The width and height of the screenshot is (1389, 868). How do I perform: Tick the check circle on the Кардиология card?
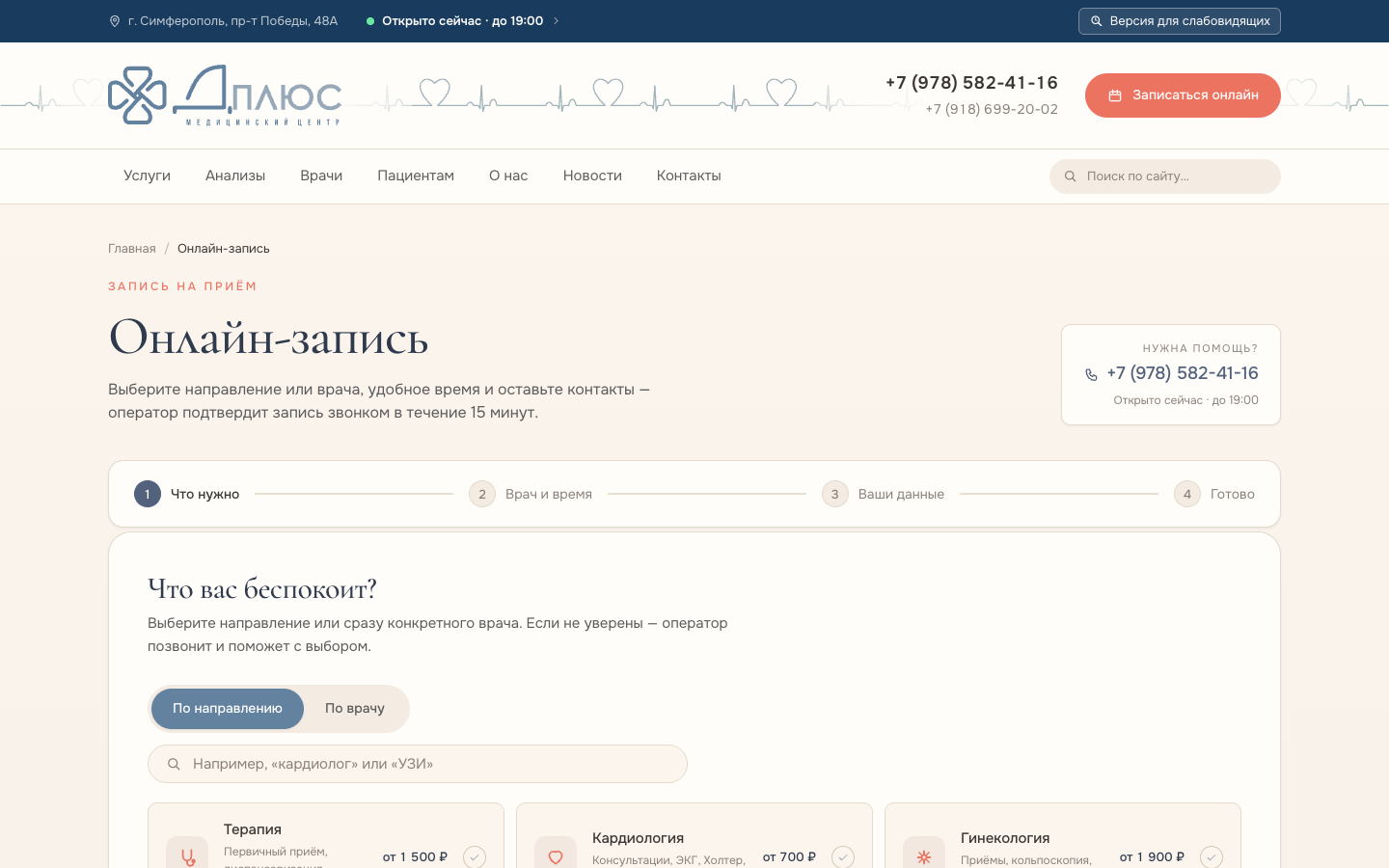pyautogui.click(x=843, y=856)
